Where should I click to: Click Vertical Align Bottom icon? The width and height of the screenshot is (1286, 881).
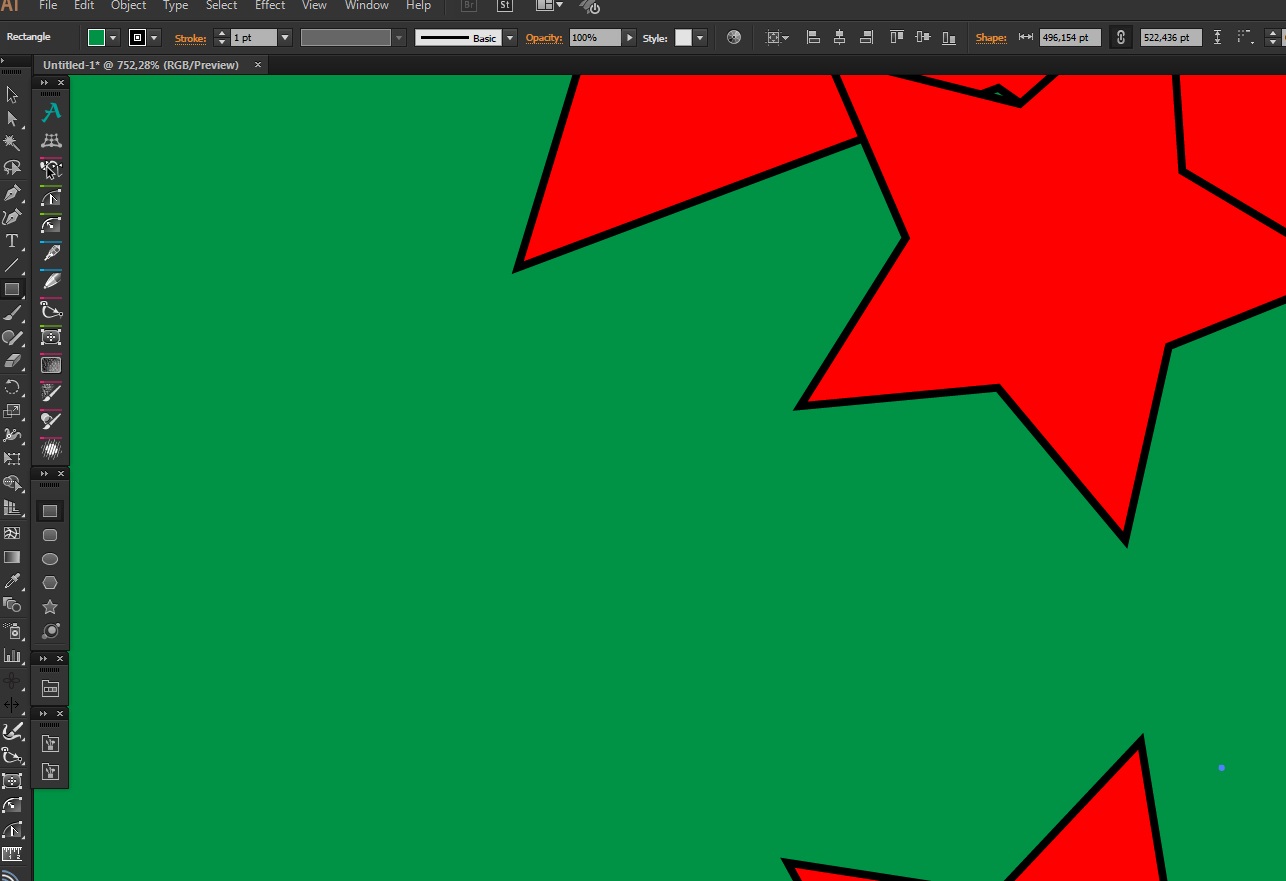pyautogui.click(x=949, y=37)
